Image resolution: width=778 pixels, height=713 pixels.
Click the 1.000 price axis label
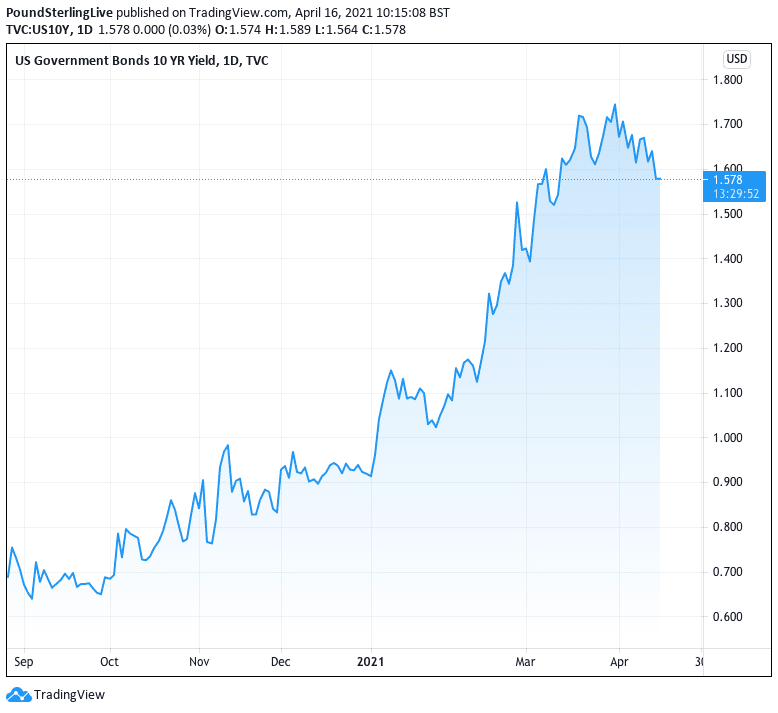pos(727,438)
